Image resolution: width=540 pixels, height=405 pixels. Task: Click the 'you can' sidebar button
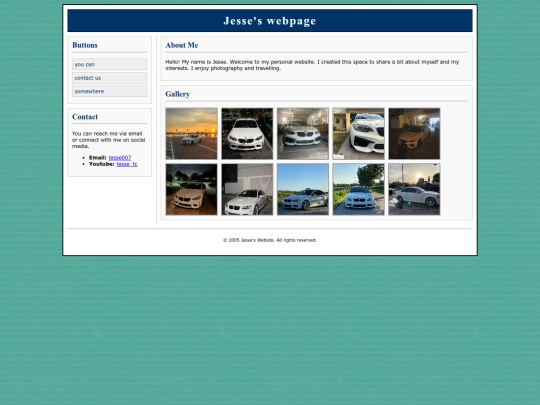(x=110, y=64)
